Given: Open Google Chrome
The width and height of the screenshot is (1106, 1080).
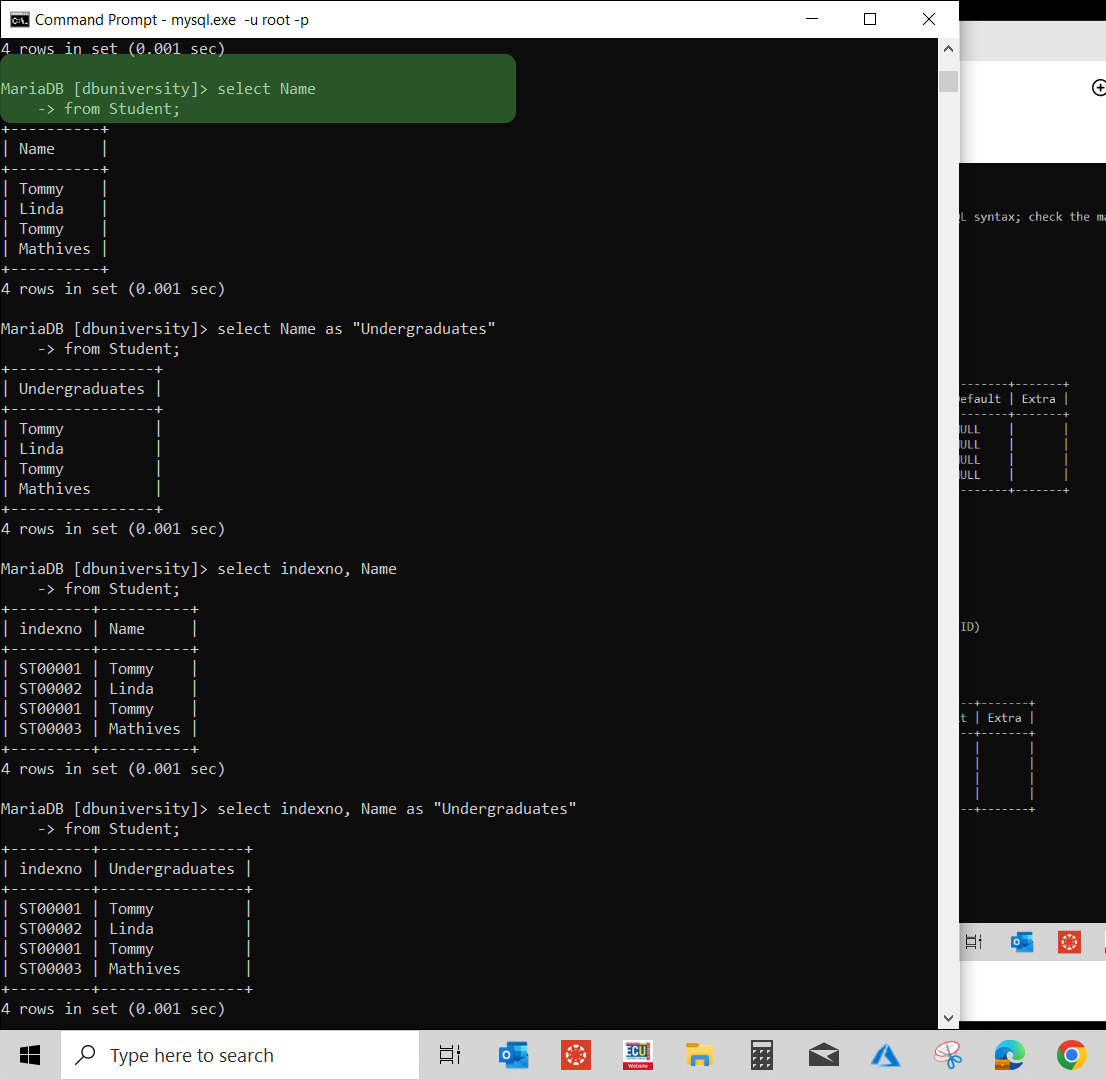Looking at the screenshot, I should (1071, 1054).
